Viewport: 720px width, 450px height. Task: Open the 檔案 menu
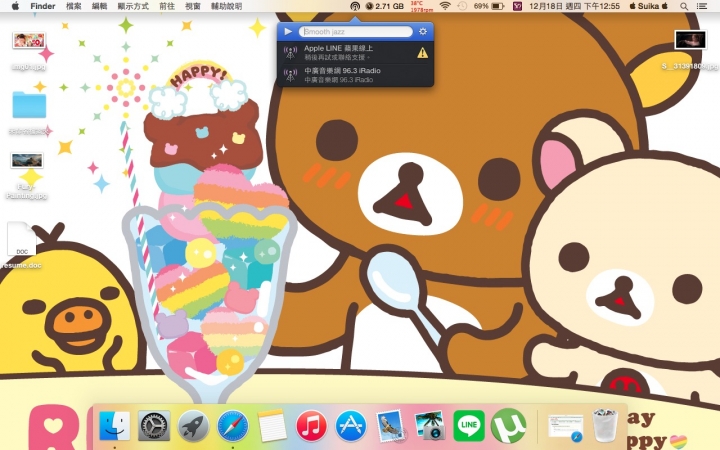tap(73, 6)
